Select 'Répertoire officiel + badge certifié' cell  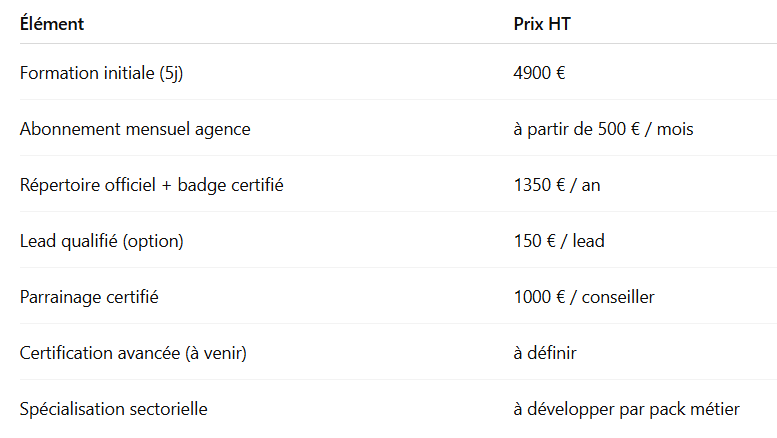151,185
